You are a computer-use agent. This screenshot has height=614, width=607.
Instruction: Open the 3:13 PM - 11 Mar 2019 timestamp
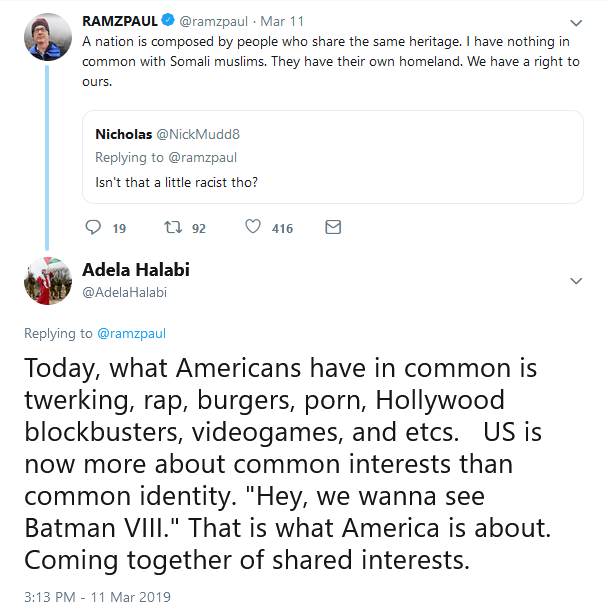tap(98, 597)
